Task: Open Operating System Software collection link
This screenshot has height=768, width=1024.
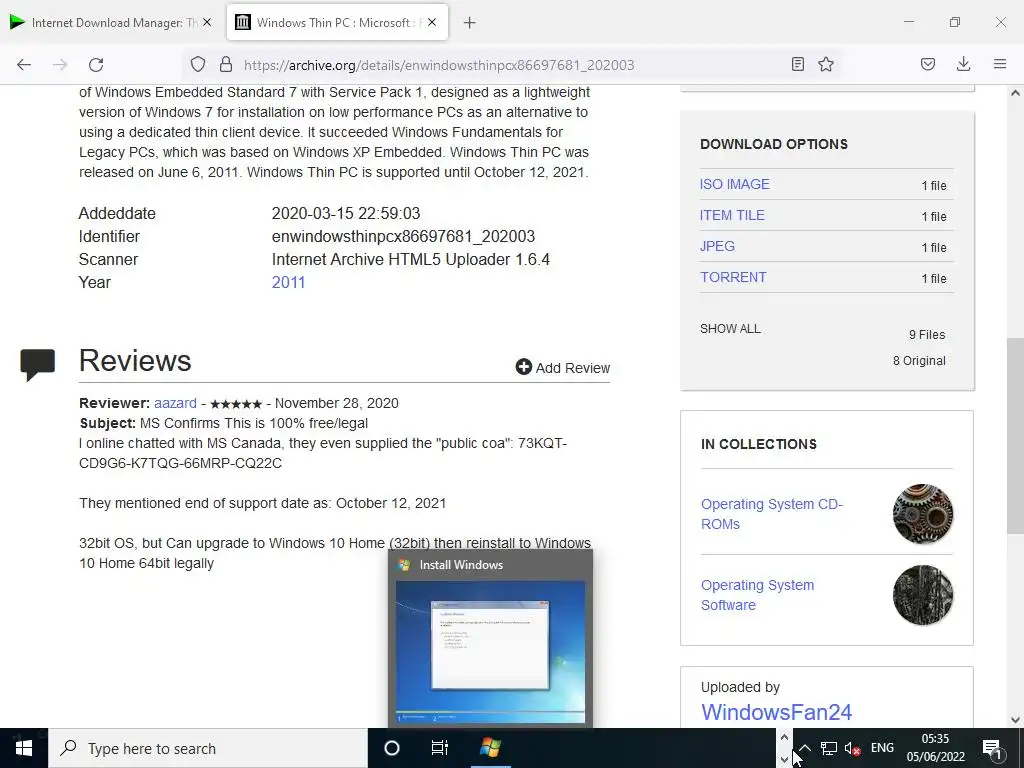Action: click(x=758, y=595)
